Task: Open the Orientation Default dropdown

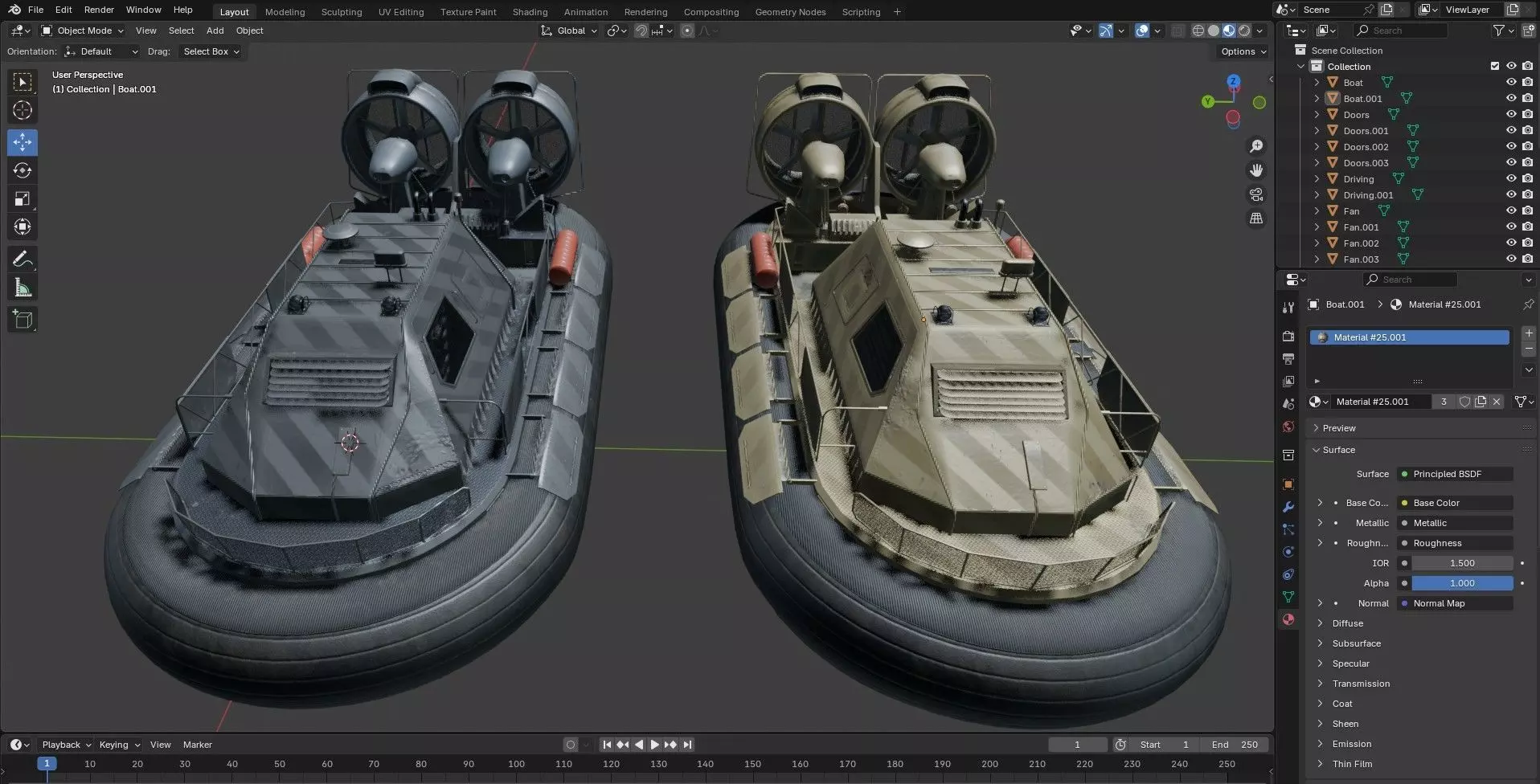Action: (101, 51)
